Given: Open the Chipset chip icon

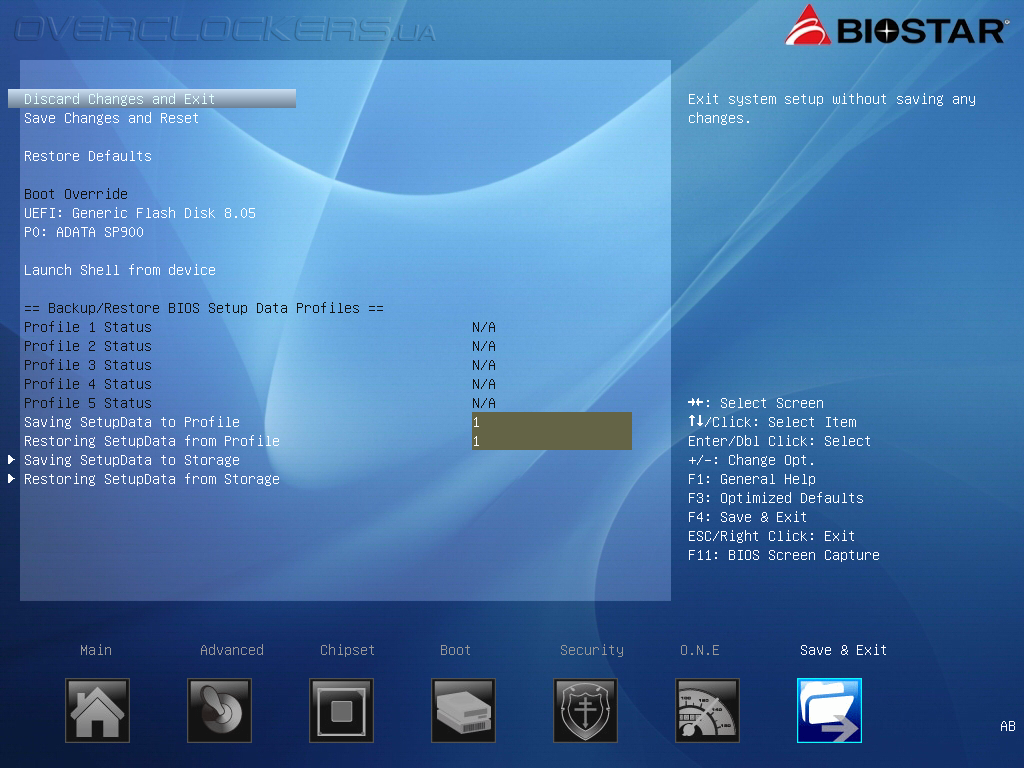Looking at the screenshot, I should [342, 711].
